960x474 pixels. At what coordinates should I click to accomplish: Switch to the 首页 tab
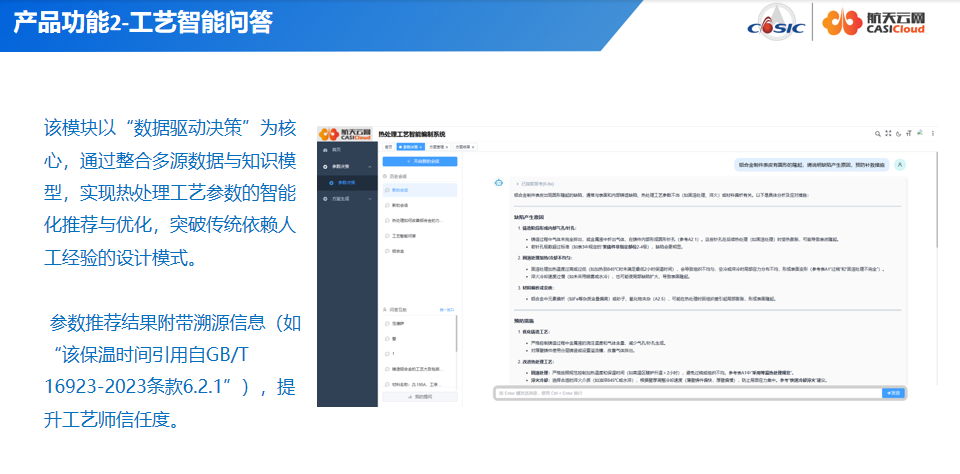[x=388, y=147]
